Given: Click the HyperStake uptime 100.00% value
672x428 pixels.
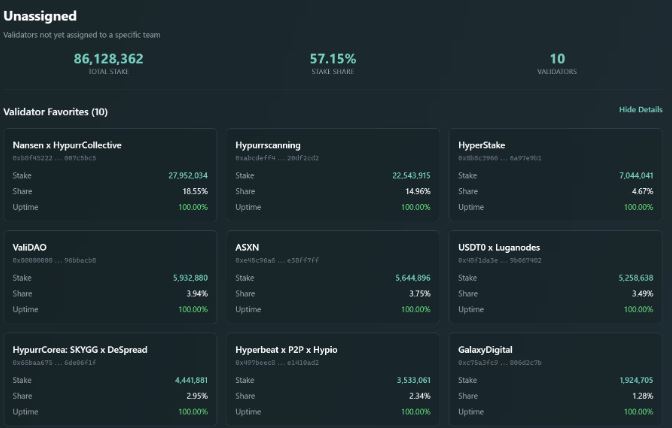Looking at the screenshot, I should coord(639,207).
